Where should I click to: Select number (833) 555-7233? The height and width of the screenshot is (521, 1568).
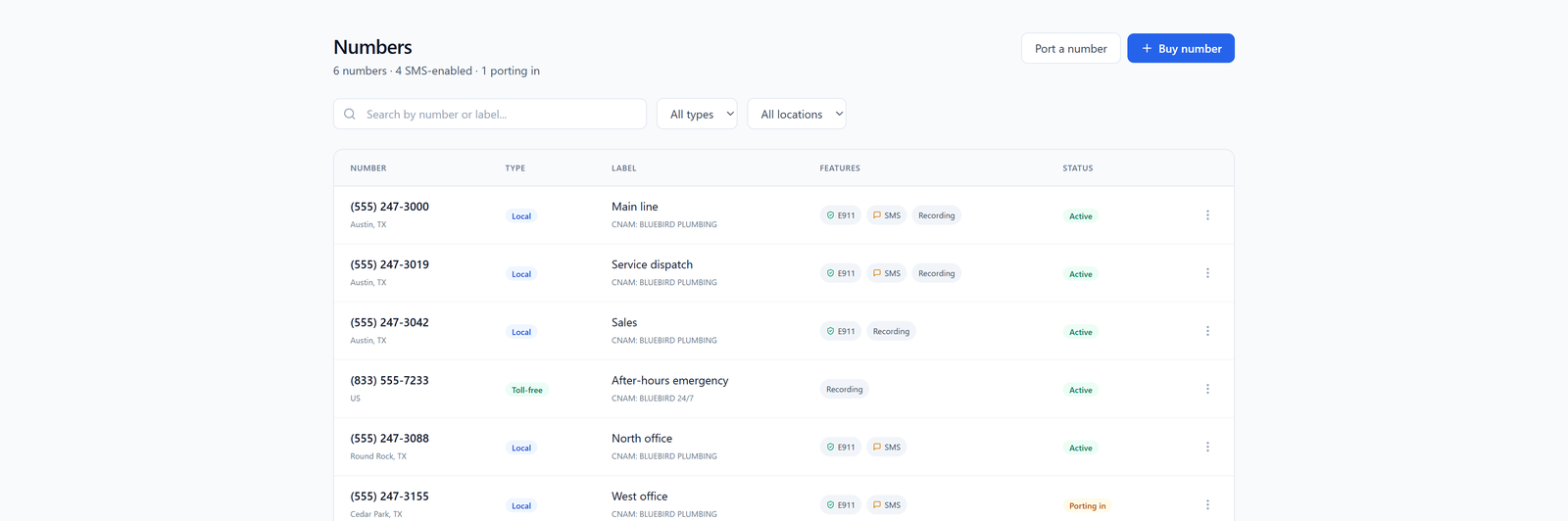(x=390, y=380)
